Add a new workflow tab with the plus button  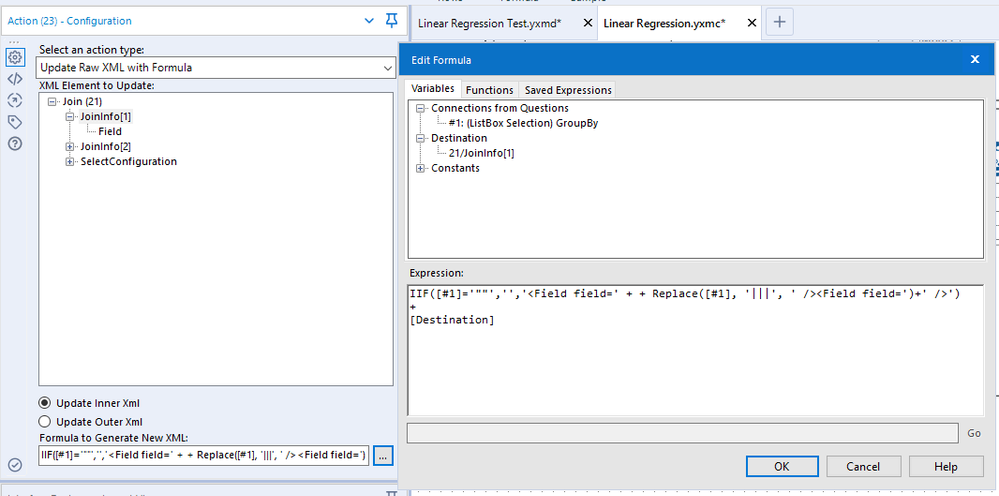(779, 22)
